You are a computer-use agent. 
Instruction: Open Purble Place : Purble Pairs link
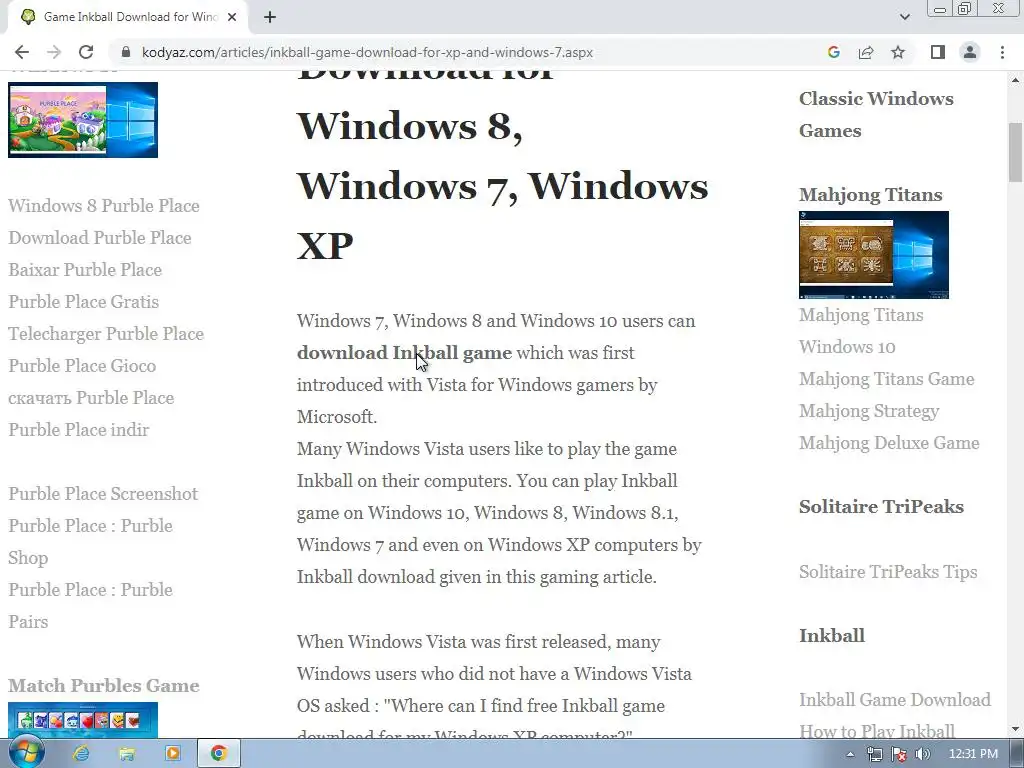pos(91,605)
